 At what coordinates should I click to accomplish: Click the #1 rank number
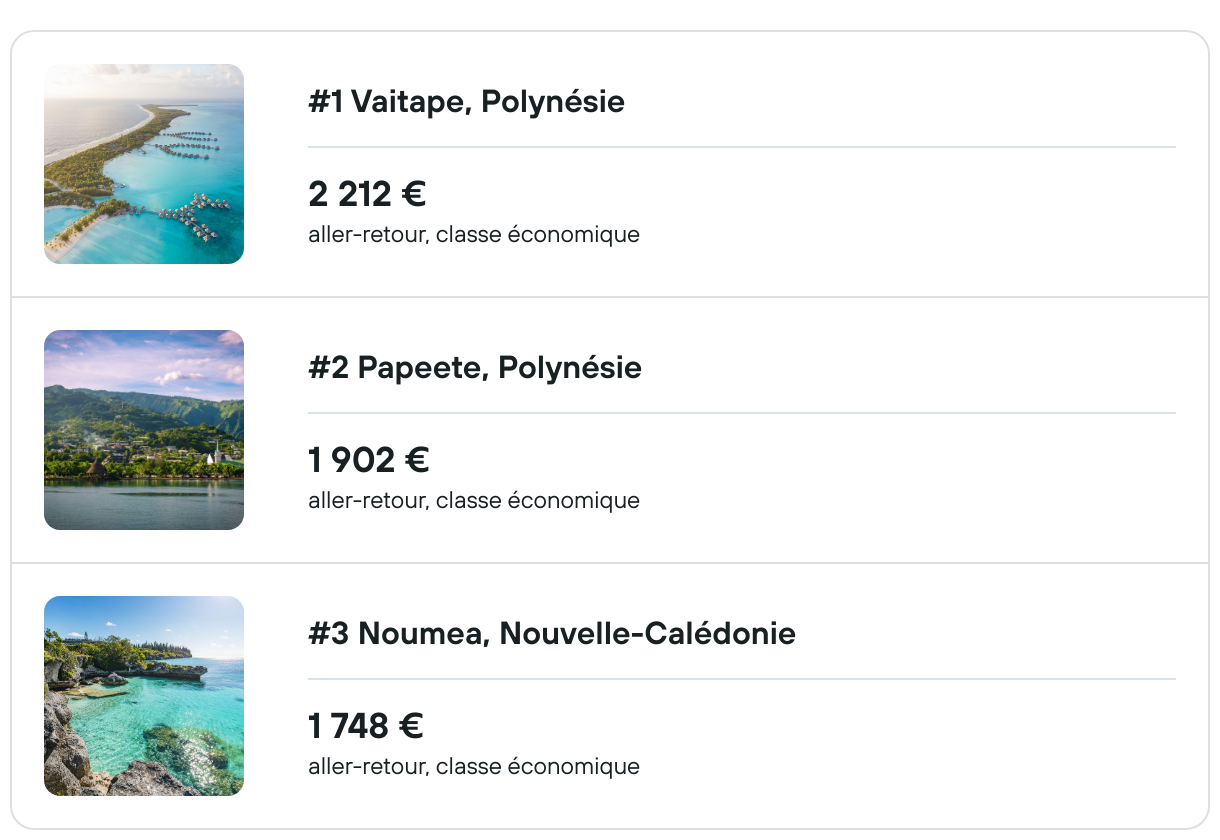click(325, 102)
